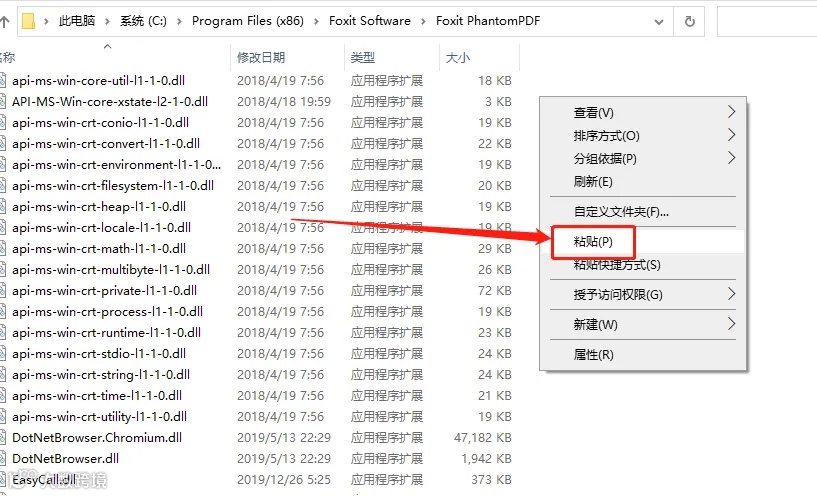Open 授予访问权限(G) submenu
Viewport: 817px width, 496px height.
tap(643, 295)
